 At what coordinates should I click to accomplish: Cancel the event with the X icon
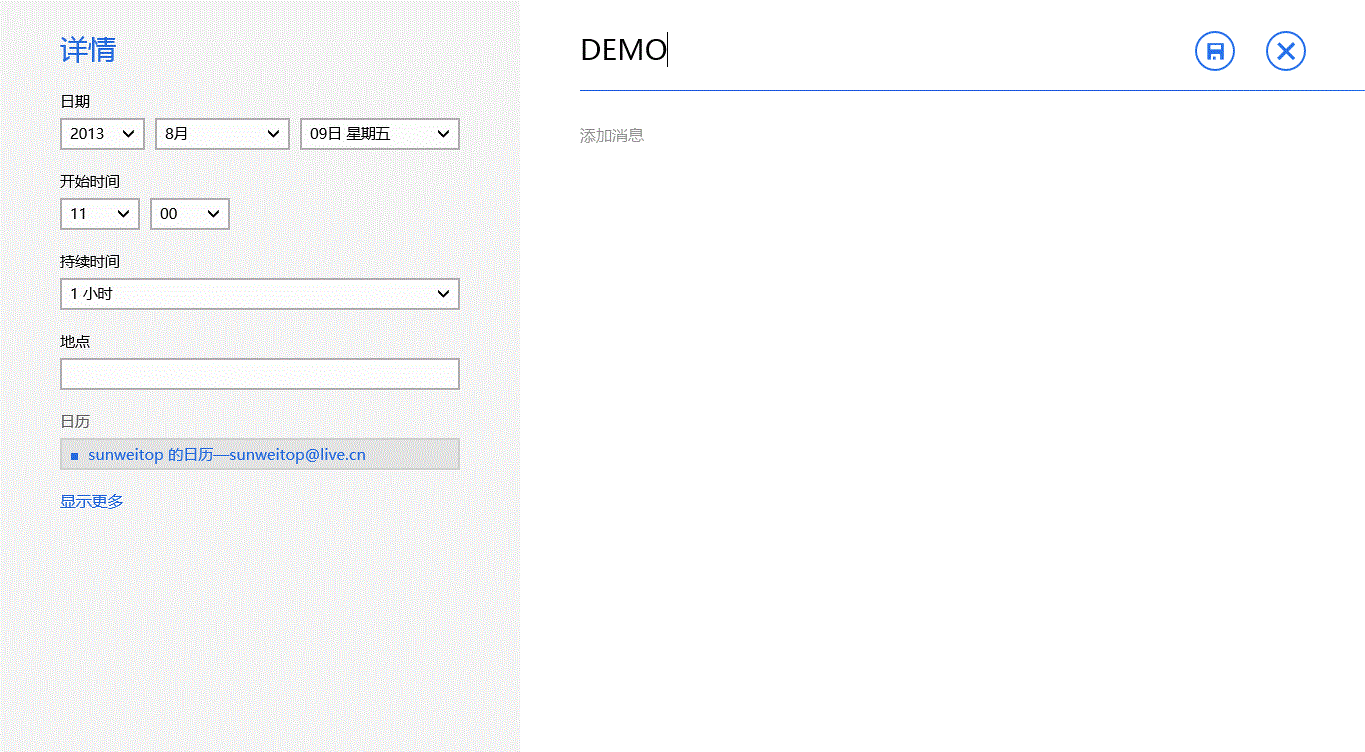(1286, 51)
